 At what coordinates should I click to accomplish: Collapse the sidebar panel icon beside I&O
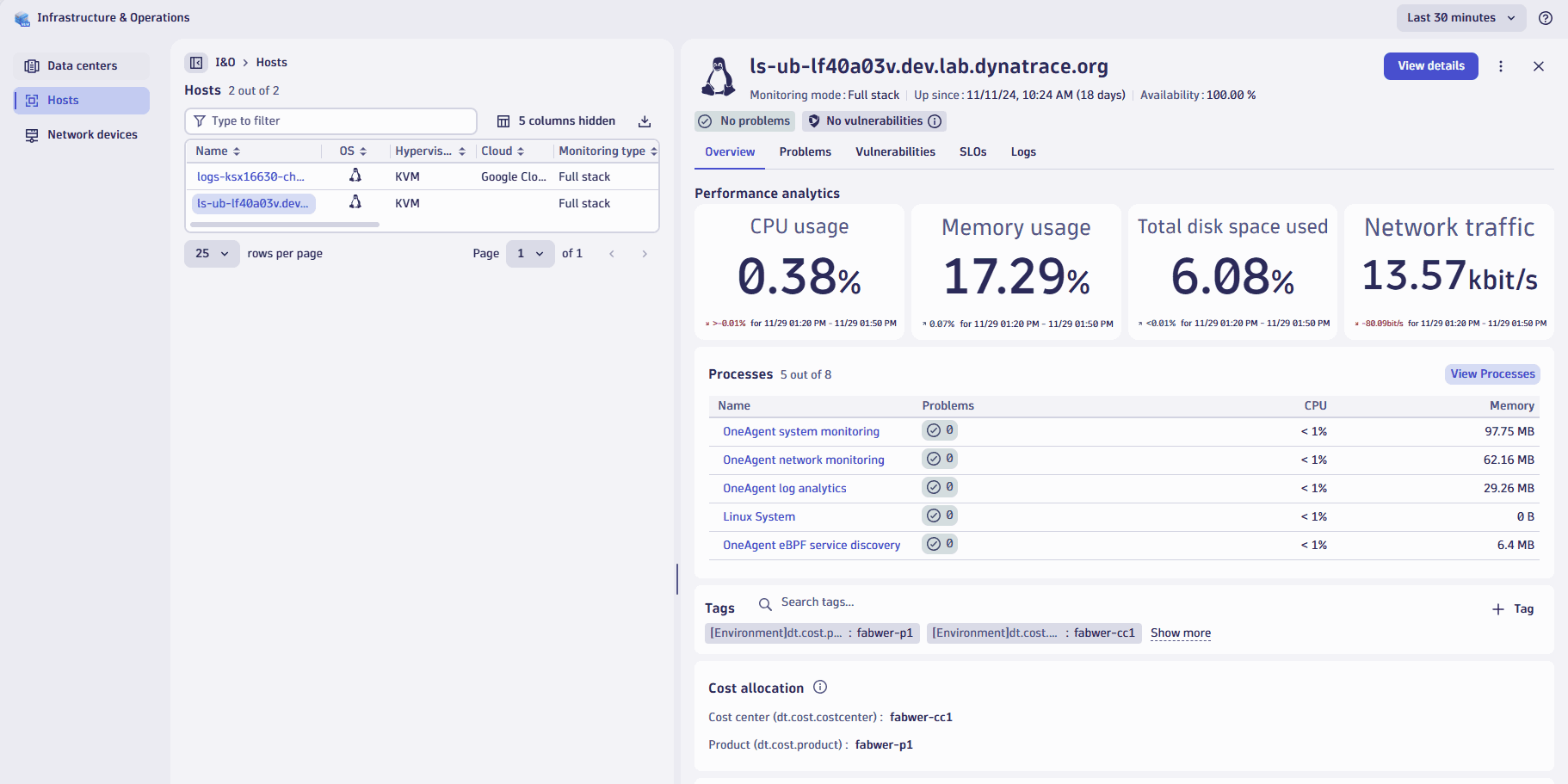(196, 63)
